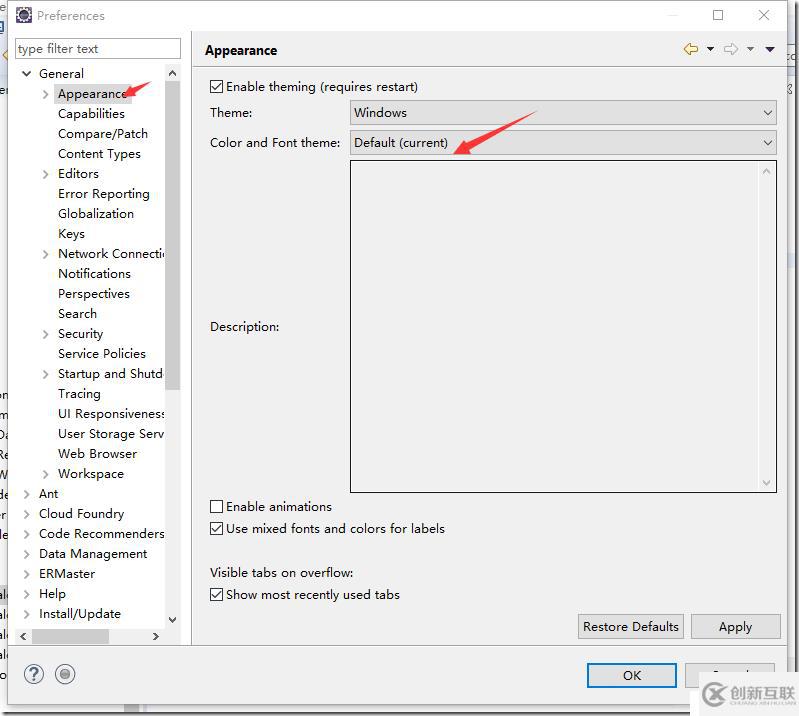Click tree scrollbar down arrow
799x716 pixels.
(172, 620)
